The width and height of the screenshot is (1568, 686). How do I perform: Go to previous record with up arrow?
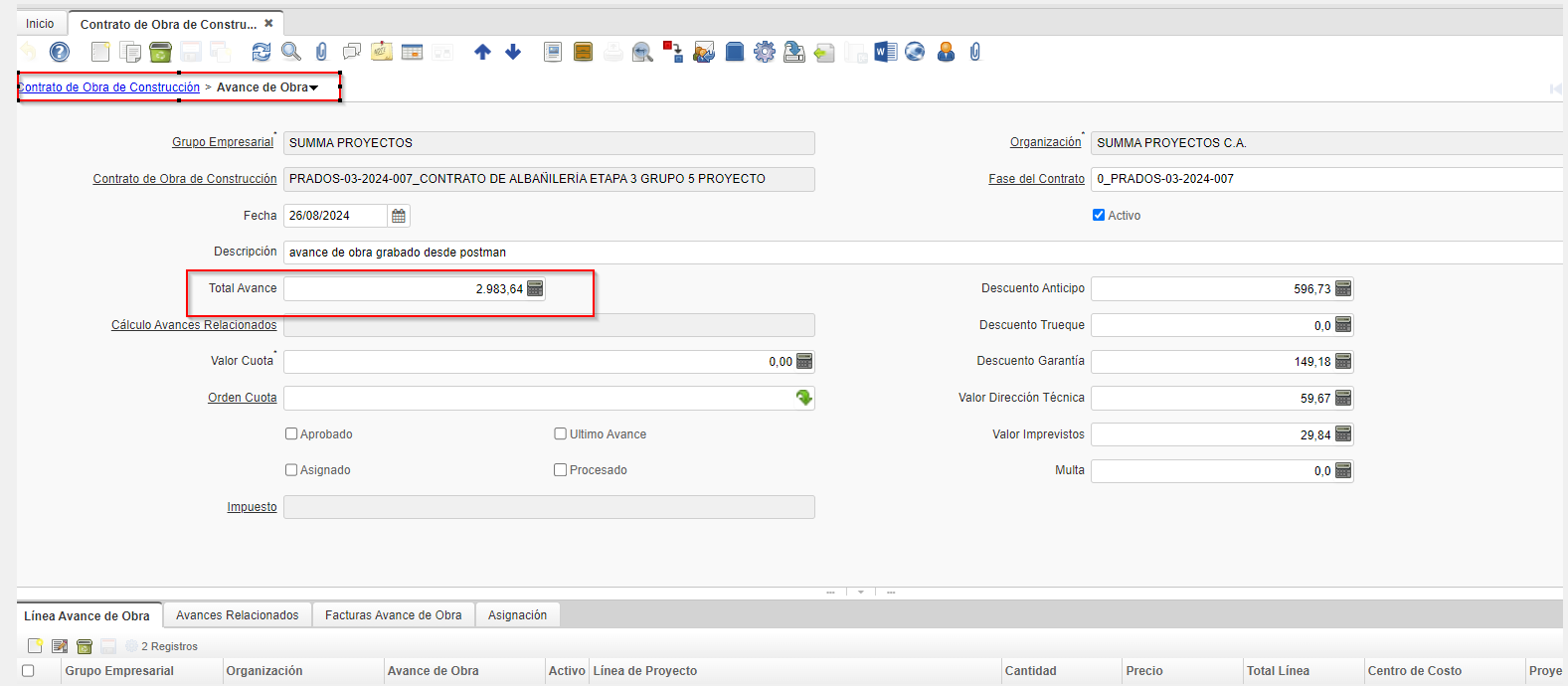pyautogui.click(x=482, y=52)
